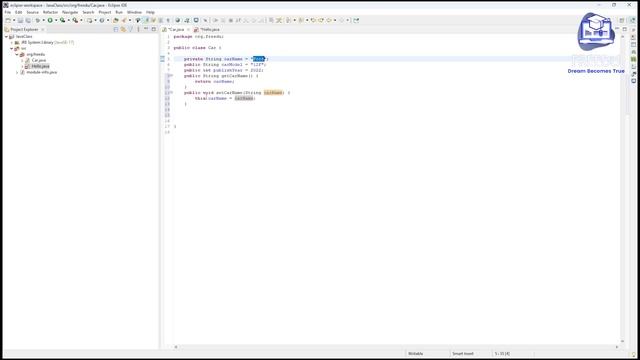This screenshot has height=360, width=640.
Task: Click the Save toolbar icon
Action: point(20,20)
